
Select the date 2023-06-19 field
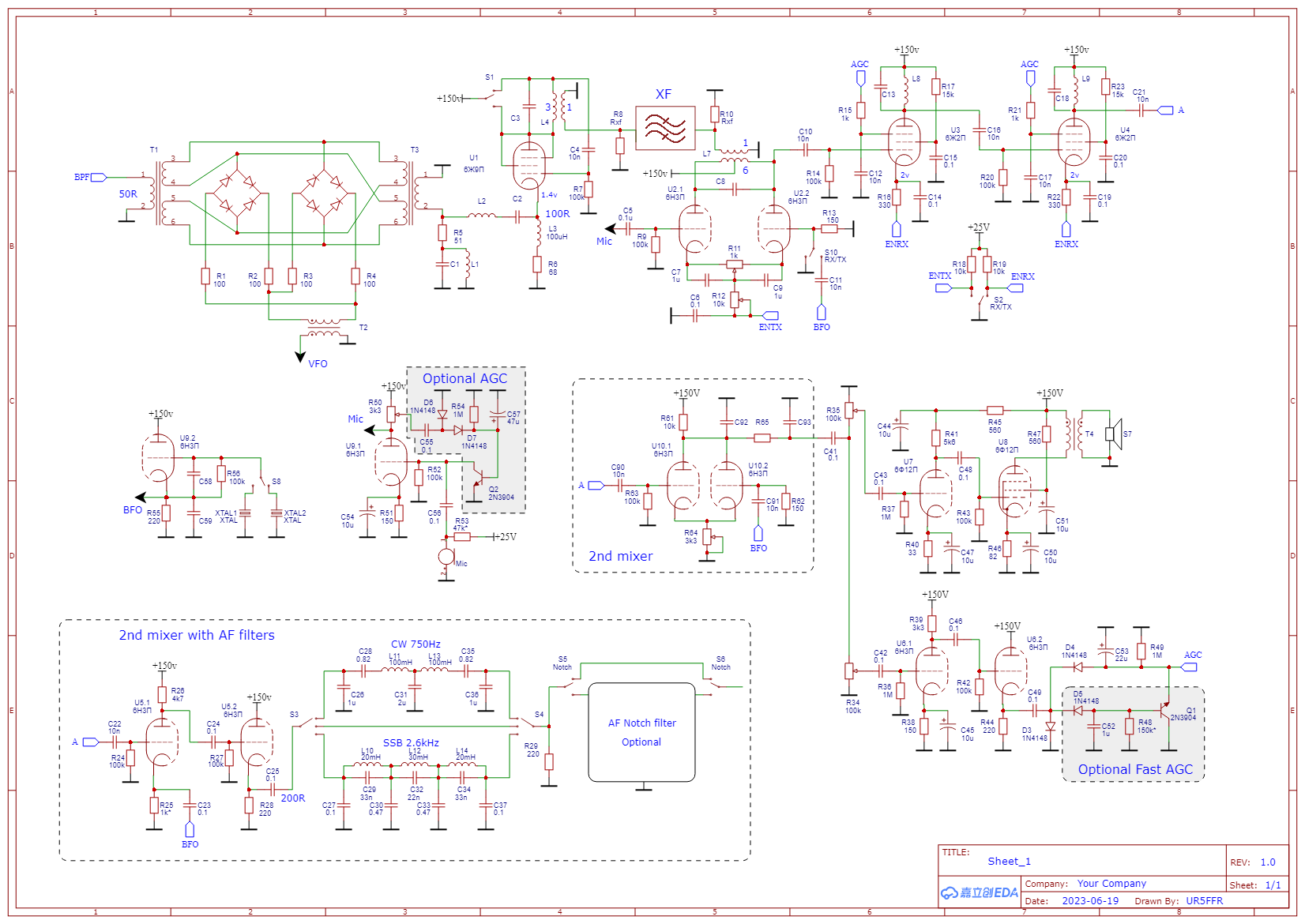(1089, 900)
